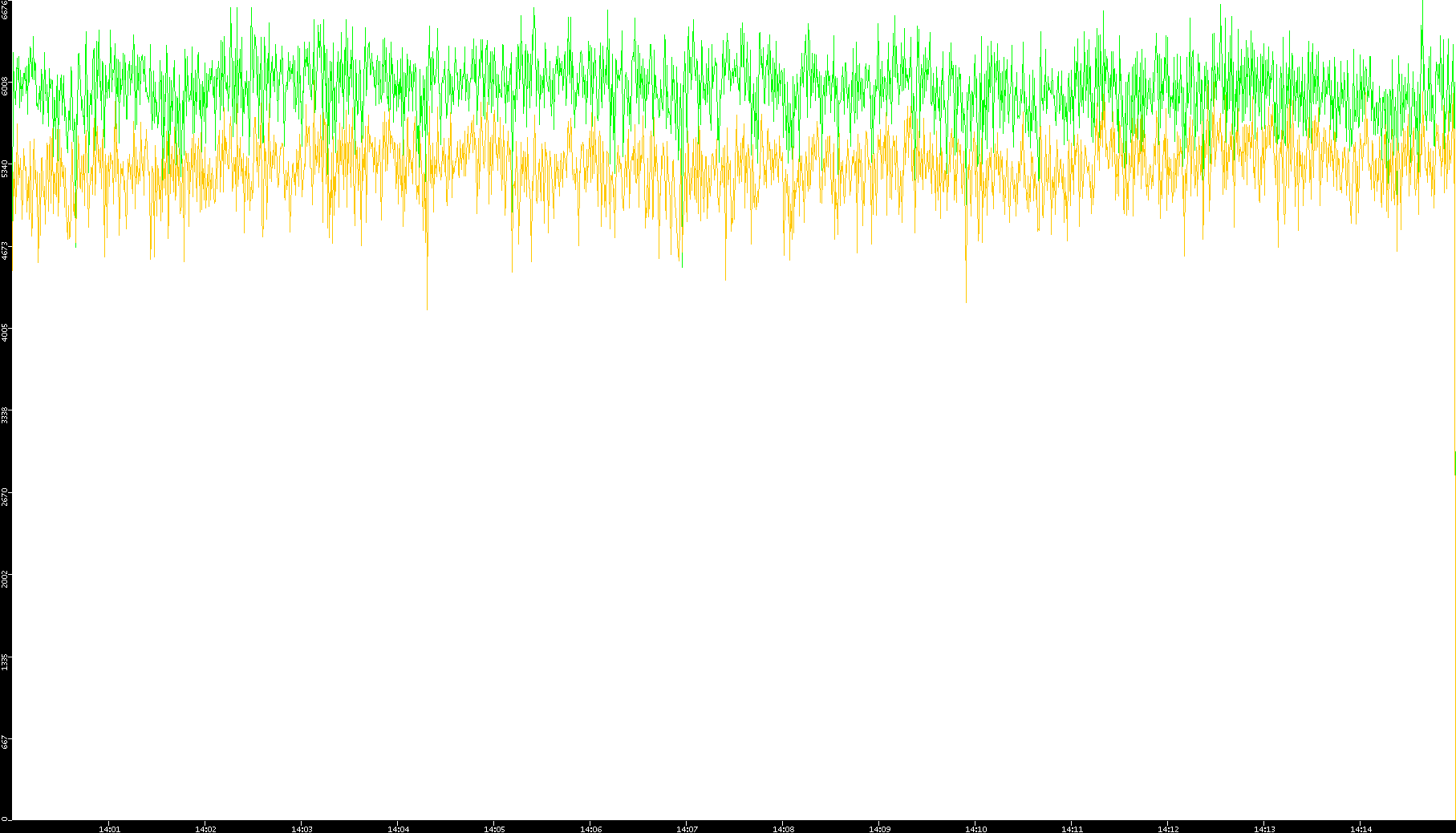Click the 4005 vertical axis label
Screen dimensions: 1456x833
pos(6,332)
